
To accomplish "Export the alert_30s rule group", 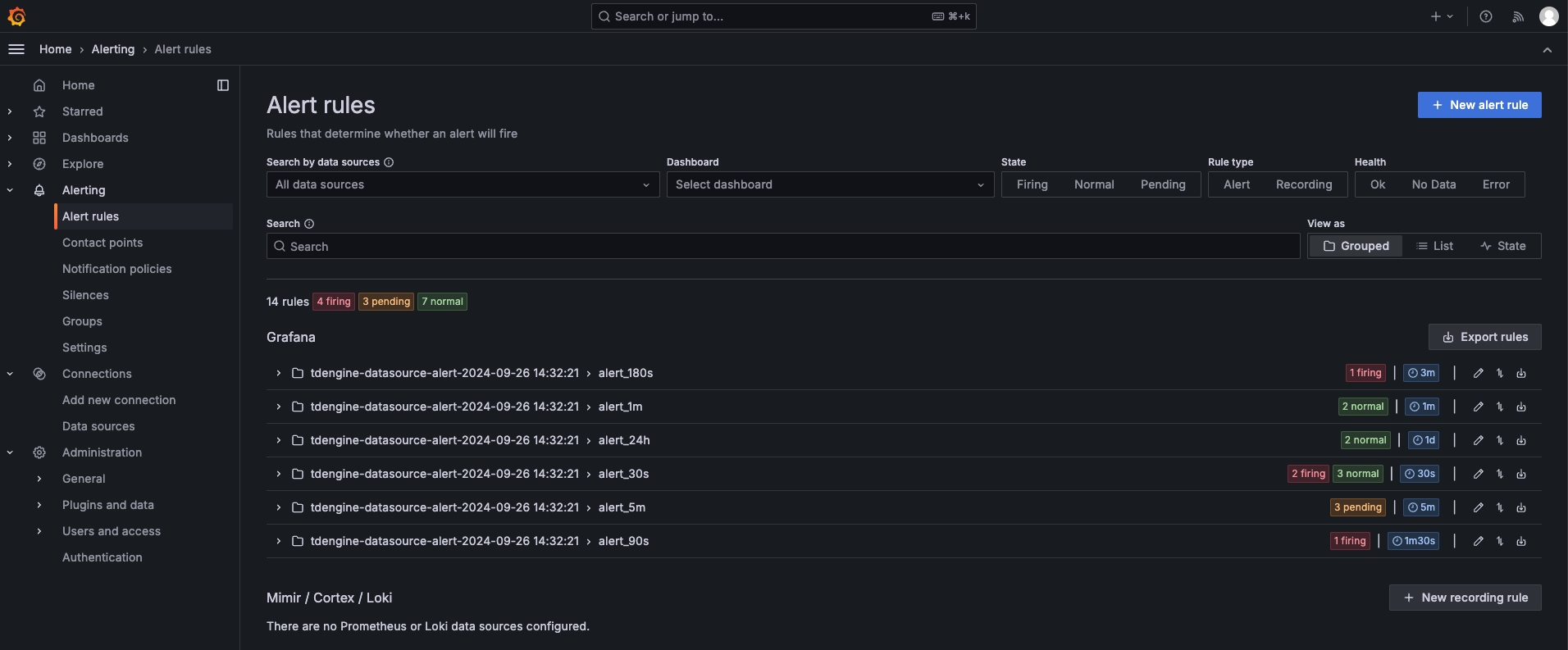I will [1521, 474].
